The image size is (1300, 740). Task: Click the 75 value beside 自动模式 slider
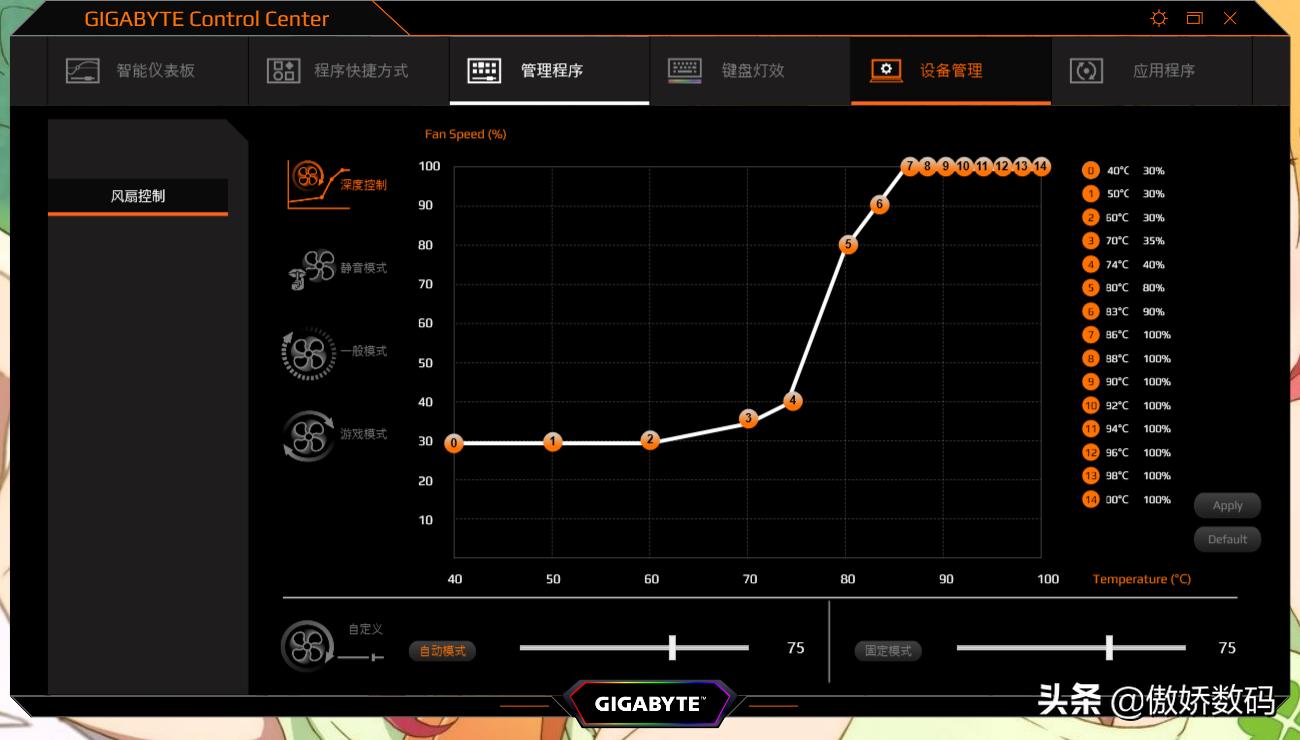[x=795, y=648]
